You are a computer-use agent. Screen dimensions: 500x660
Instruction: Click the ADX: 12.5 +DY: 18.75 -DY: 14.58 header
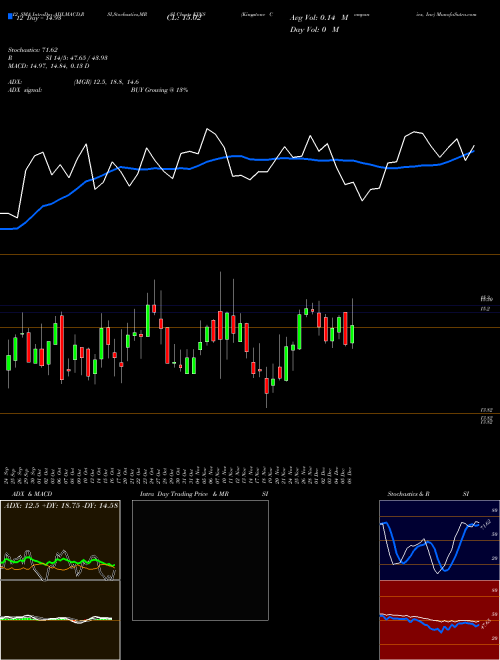point(61,505)
